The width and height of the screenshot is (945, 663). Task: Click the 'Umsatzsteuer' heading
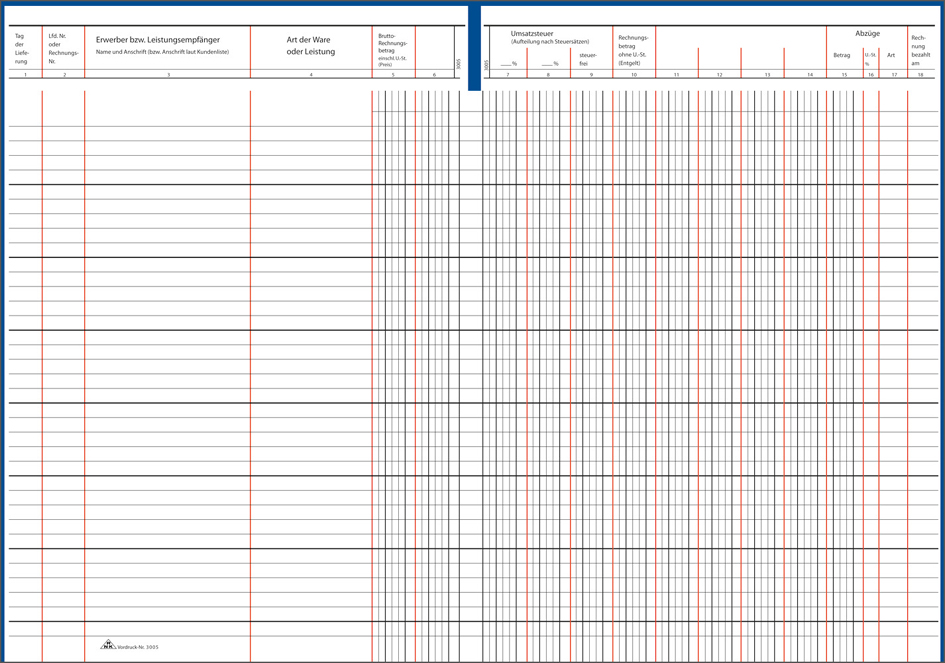pos(531,33)
